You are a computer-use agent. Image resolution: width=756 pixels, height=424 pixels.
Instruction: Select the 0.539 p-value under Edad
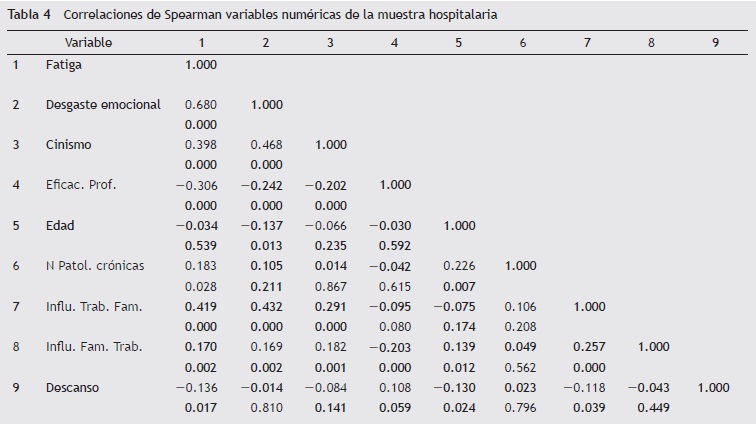pos(201,246)
